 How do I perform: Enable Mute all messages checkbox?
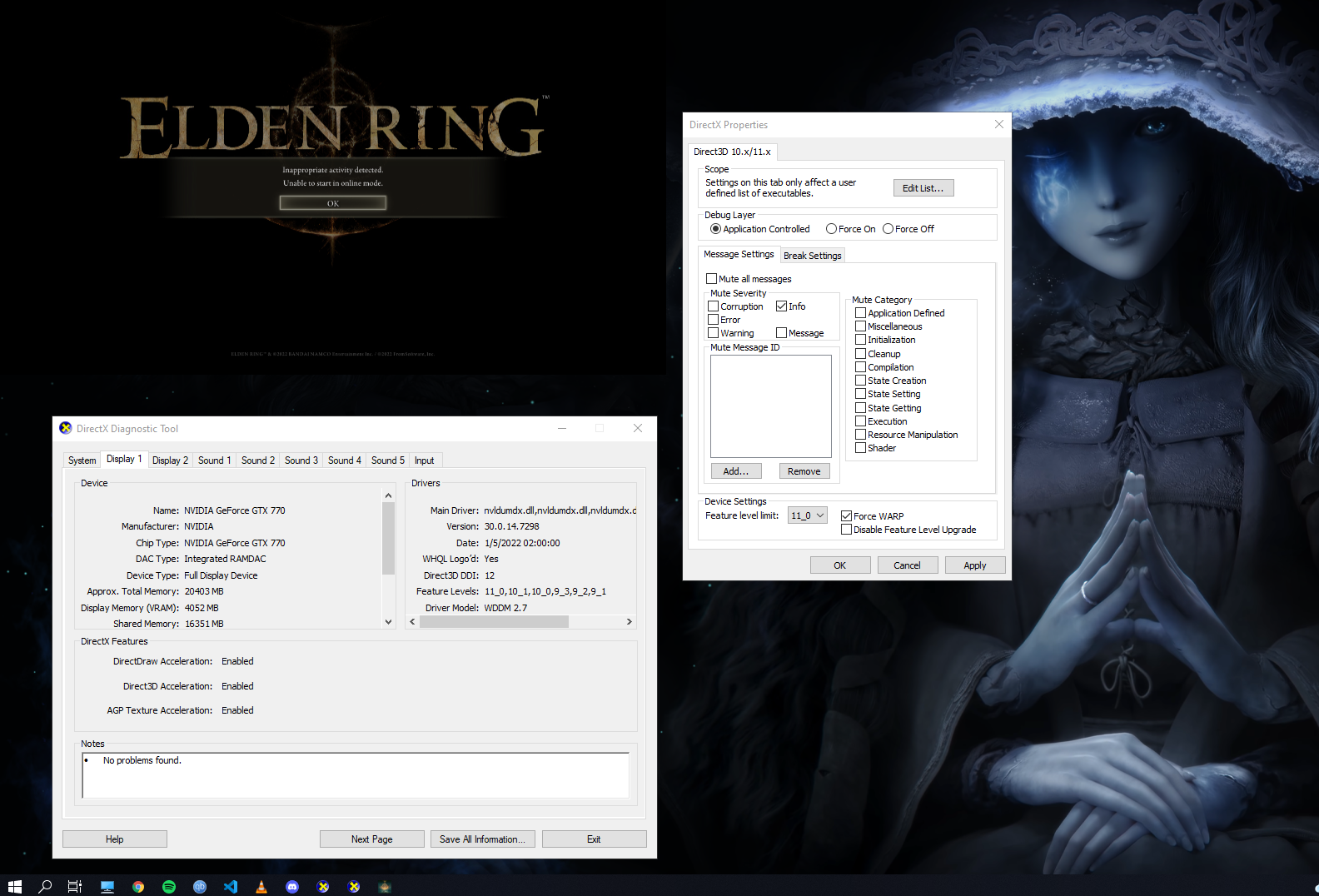click(712, 279)
